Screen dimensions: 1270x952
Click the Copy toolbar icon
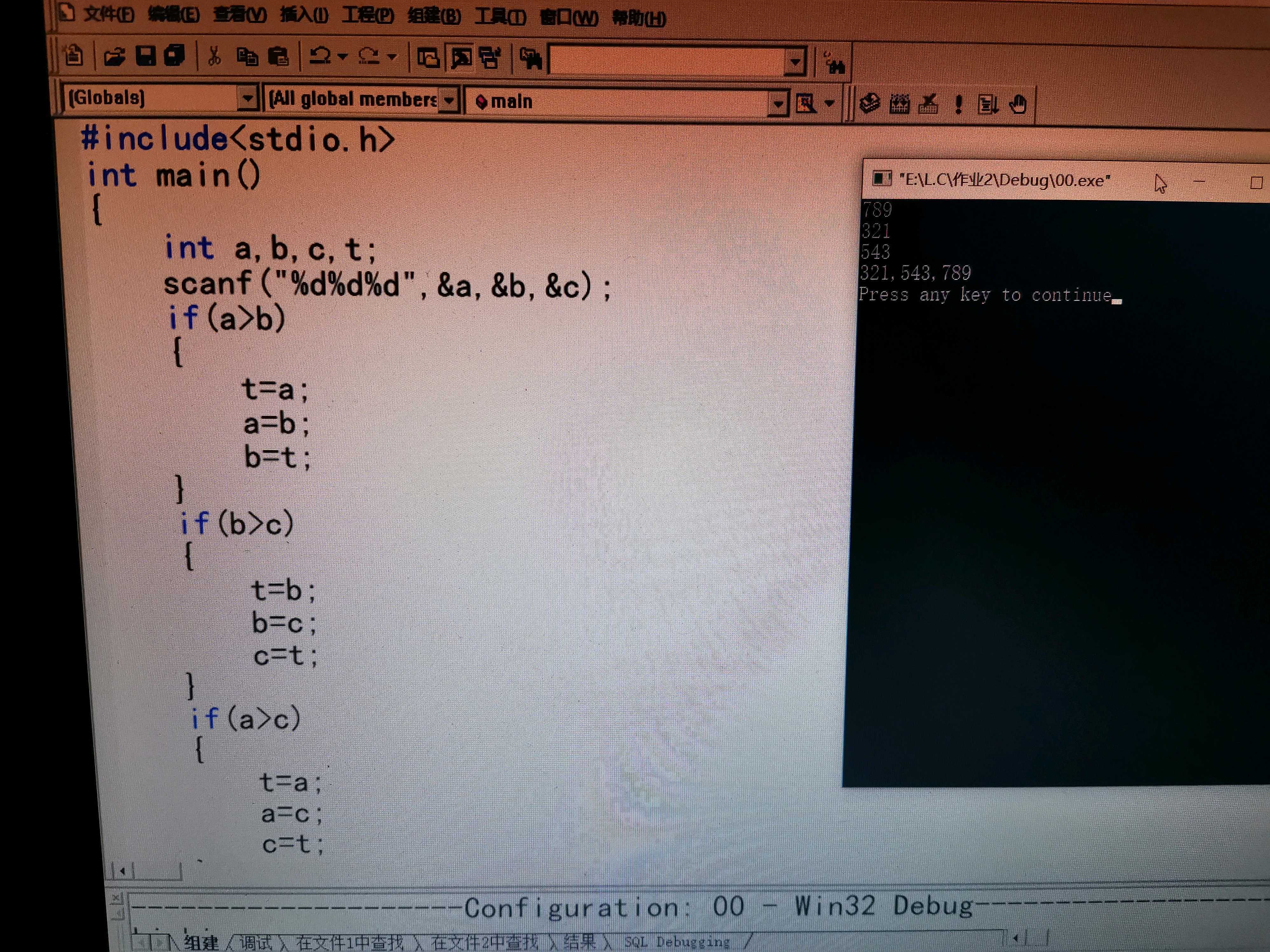coord(247,57)
